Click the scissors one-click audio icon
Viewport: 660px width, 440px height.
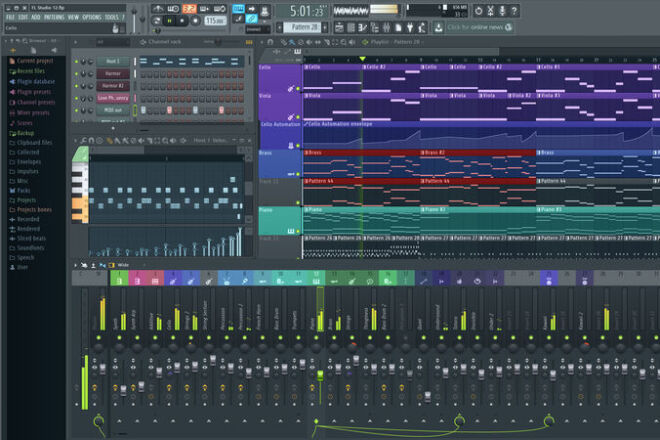tap(490, 11)
